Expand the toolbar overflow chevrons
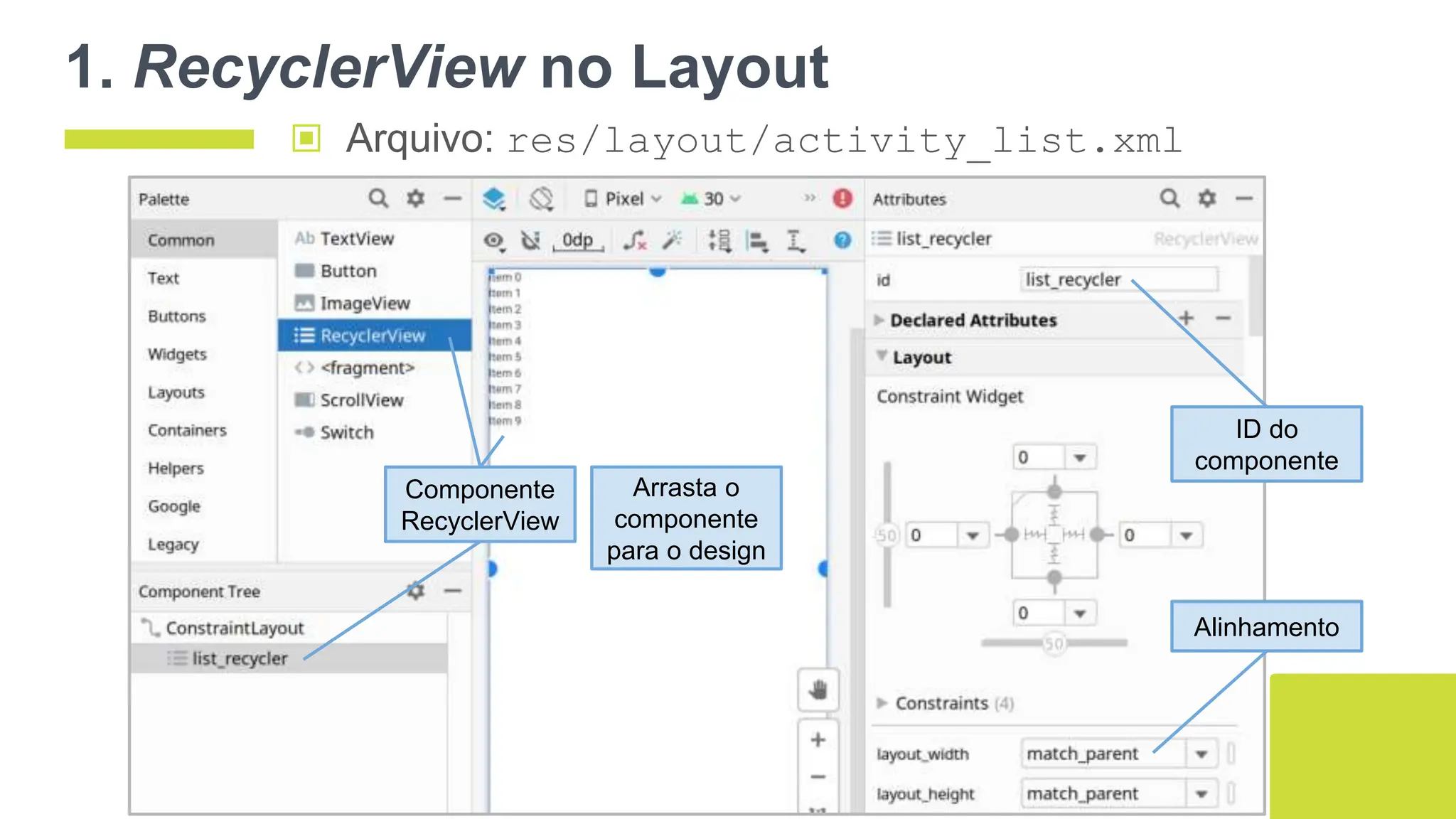 click(x=810, y=198)
